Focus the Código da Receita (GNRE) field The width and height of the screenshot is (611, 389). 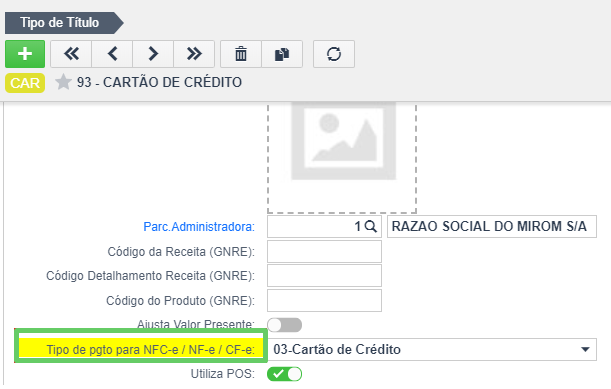pyautogui.click(x=324, y=251)
